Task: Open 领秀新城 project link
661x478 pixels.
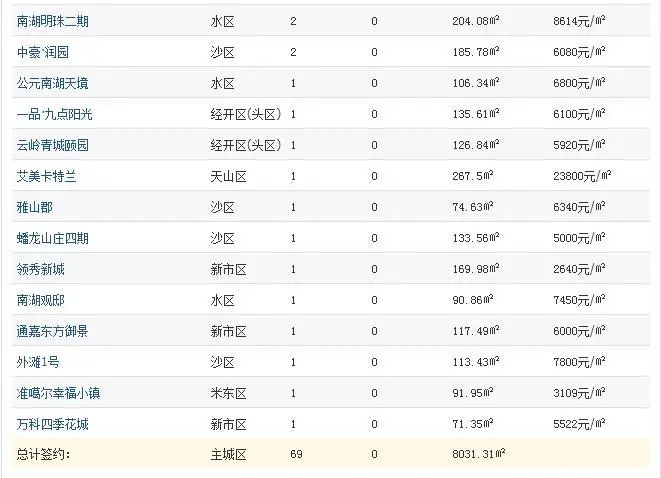Action: pos(41,269)
